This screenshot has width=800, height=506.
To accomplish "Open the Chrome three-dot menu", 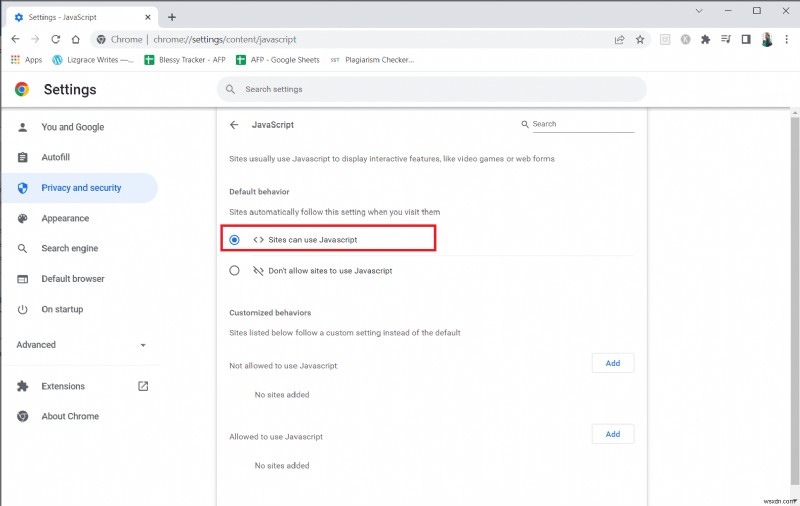I will [x=788, y=40].
